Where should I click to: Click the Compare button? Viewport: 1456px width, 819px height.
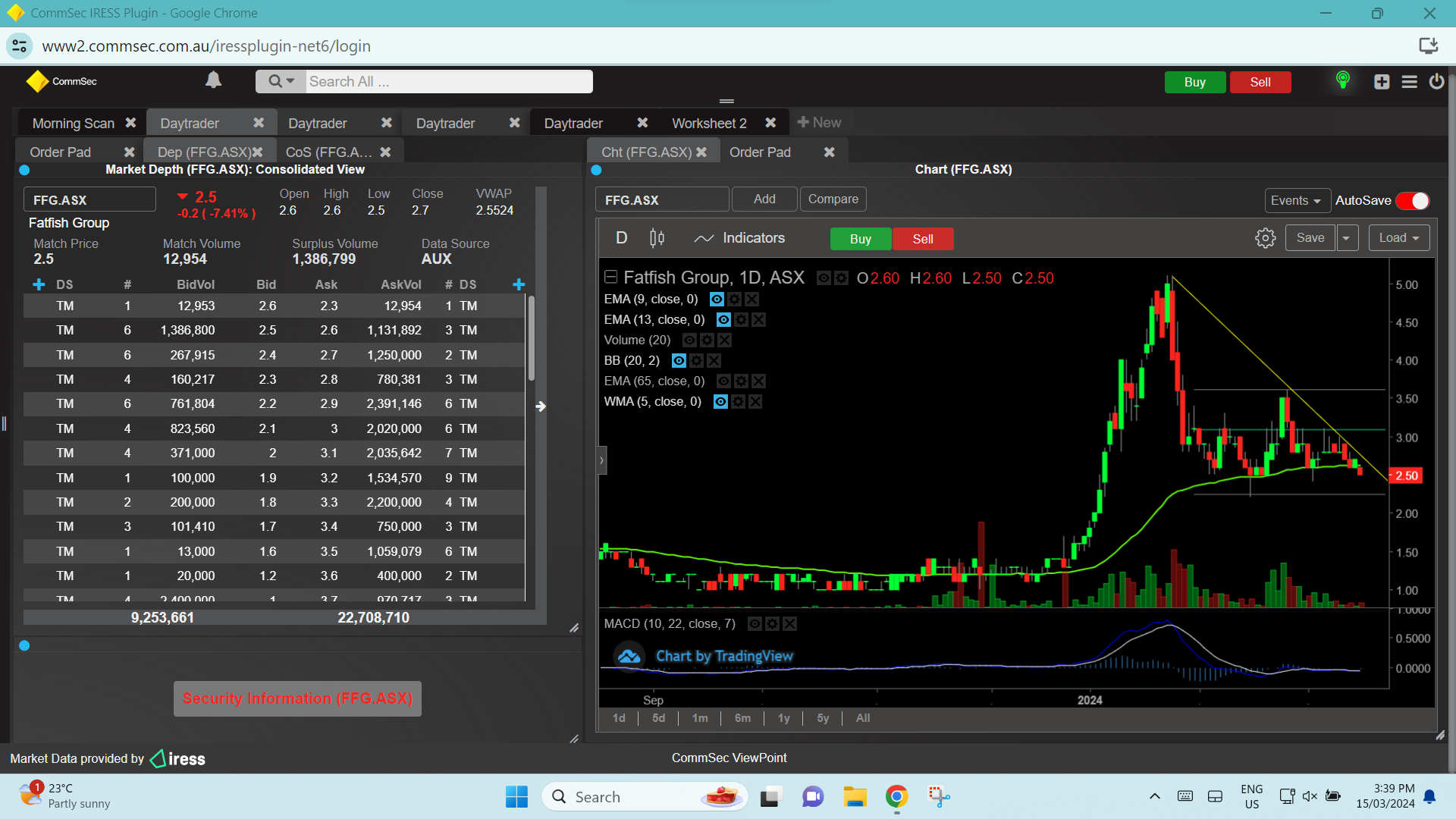[x=833, y=199]
